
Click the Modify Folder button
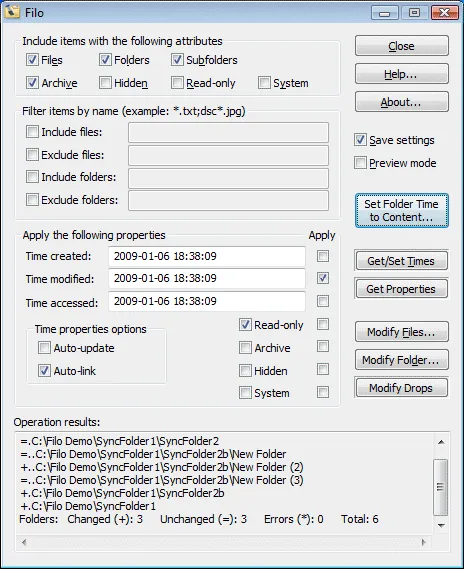coord(402,360)
